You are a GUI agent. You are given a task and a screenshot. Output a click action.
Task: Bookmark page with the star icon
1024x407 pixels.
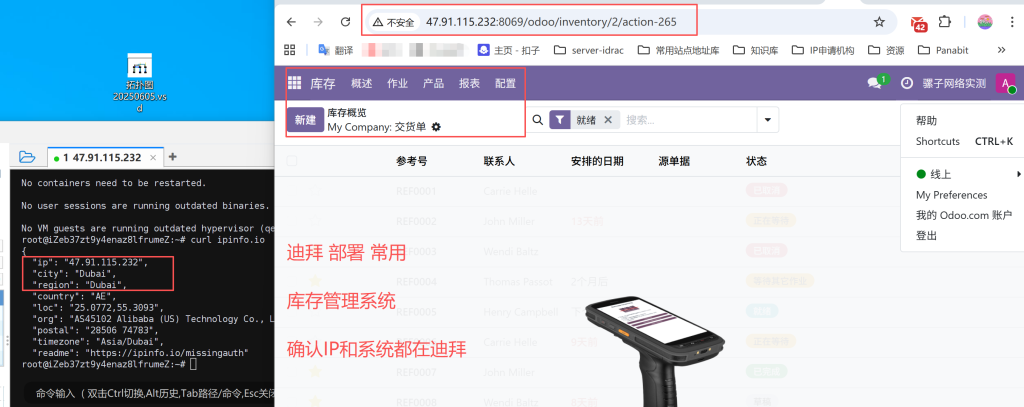click(x=879, y=22)
